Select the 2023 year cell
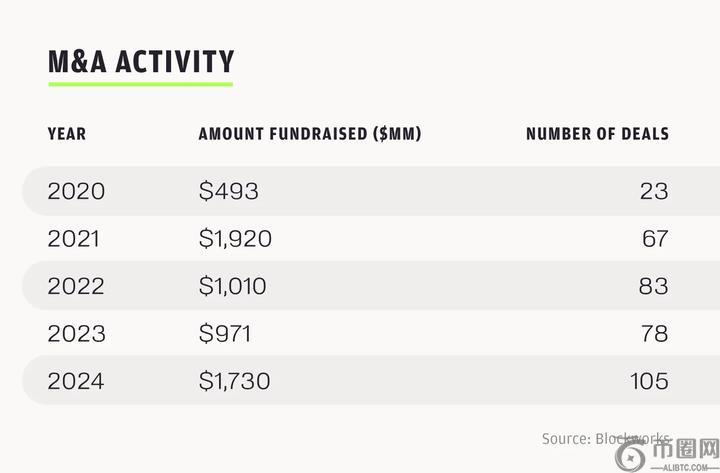Viewport: 720px width, 473px height. pos(76,333)
